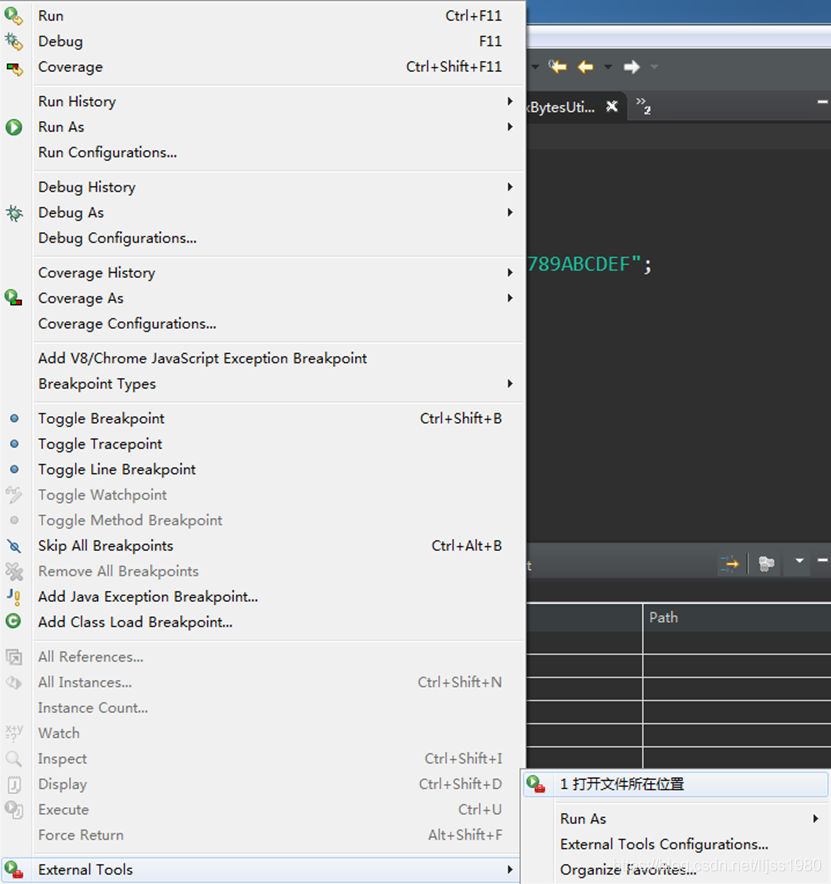This screenshot has width=831, height=884.
Task: Expand Breakpoint Types submenu
Action: click(x=510, y=383)
